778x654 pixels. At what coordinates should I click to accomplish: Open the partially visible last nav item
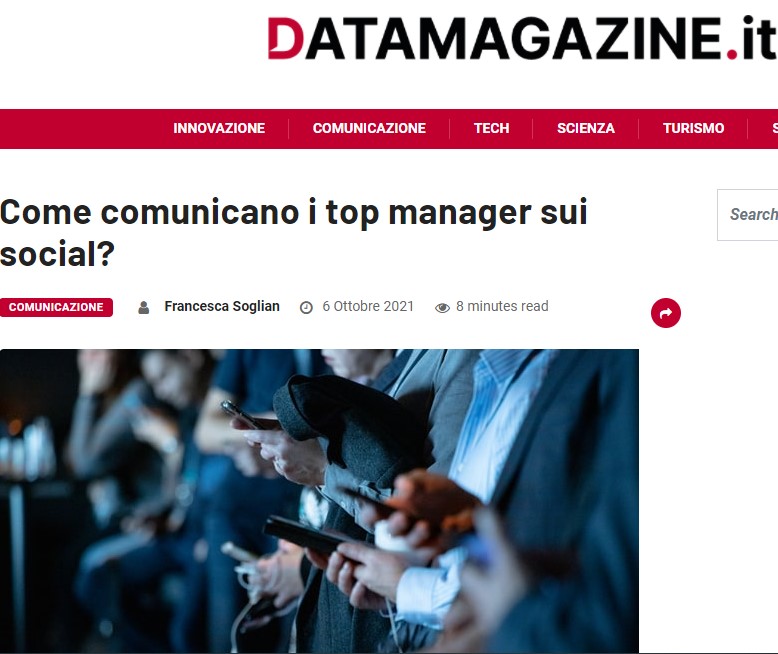[775, 128]
